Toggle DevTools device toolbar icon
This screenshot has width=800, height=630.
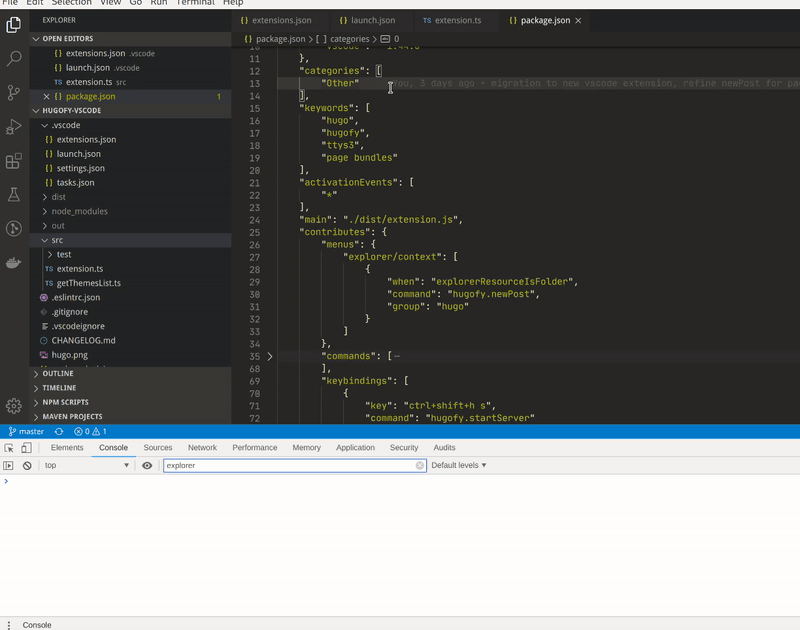pos(26,448)
